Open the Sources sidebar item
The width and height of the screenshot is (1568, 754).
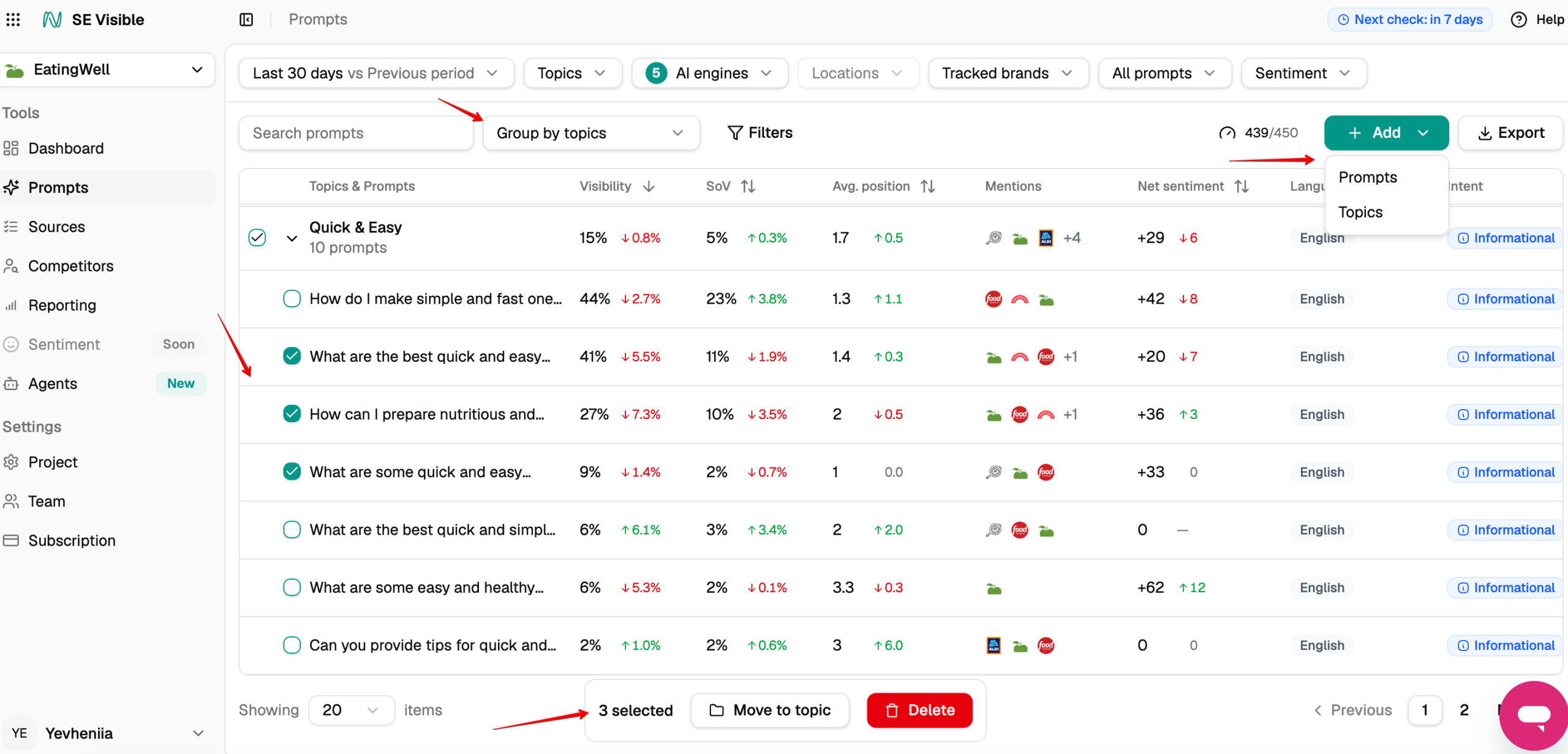108,227
